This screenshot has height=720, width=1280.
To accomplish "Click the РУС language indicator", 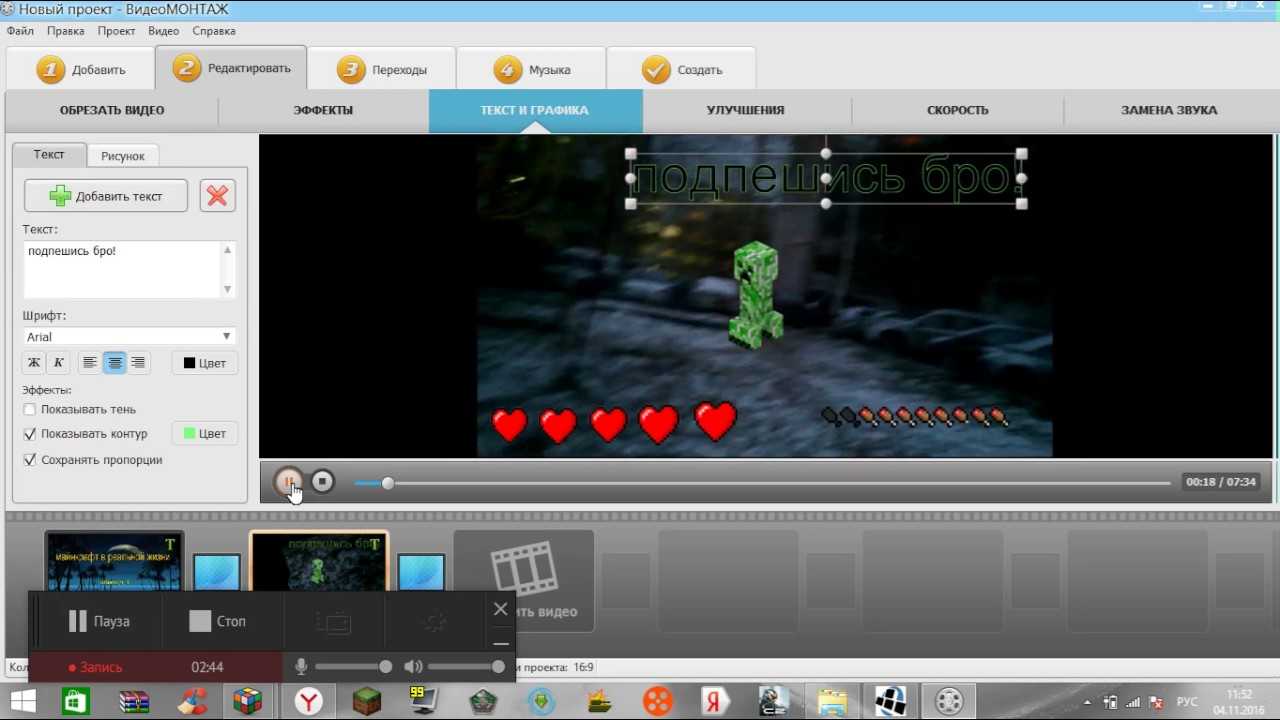I will click(1187, 701).
